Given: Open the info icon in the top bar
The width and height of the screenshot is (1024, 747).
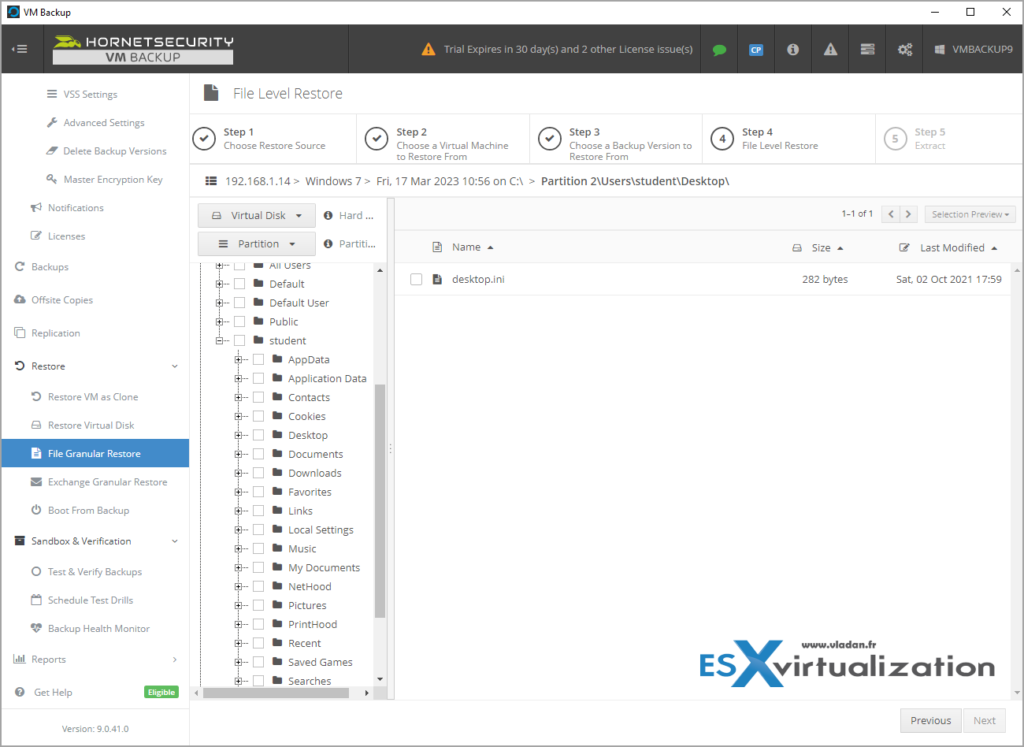Looking at the screenshot, I should tap(792, 48).
